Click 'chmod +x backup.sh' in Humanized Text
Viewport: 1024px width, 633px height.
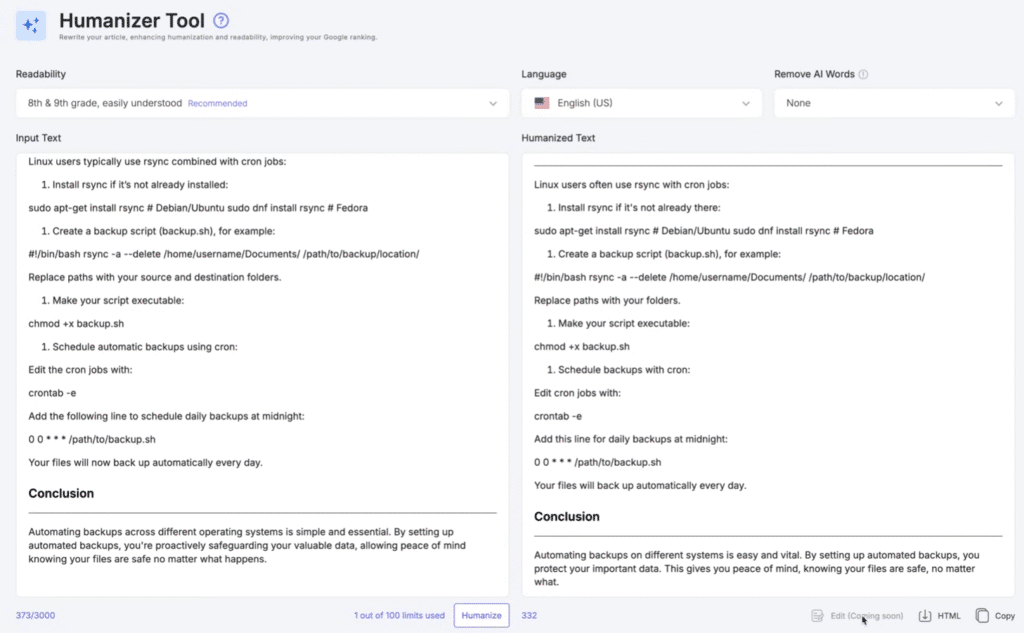coord(581,346)
